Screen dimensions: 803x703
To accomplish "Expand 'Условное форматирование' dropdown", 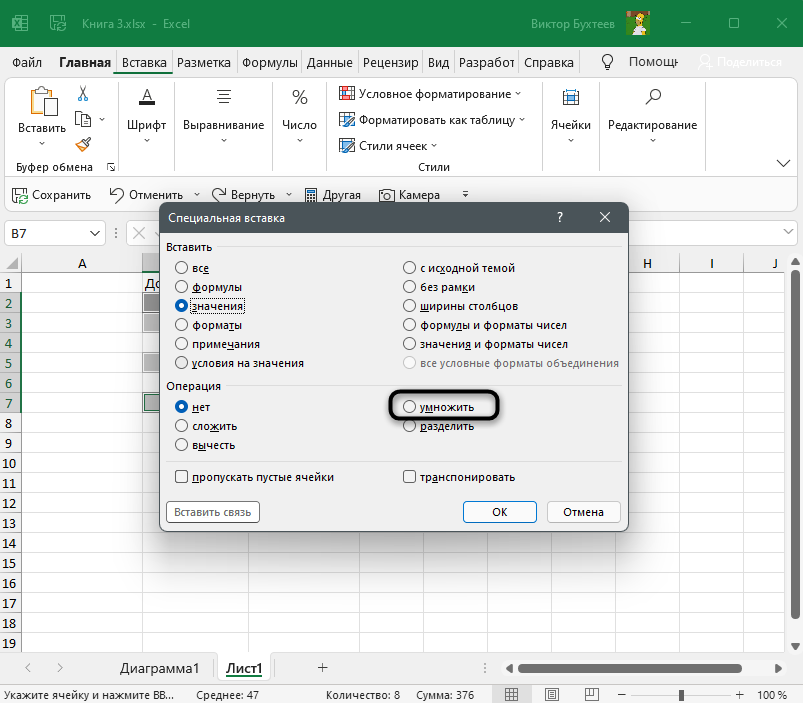I will pos(518,94).
